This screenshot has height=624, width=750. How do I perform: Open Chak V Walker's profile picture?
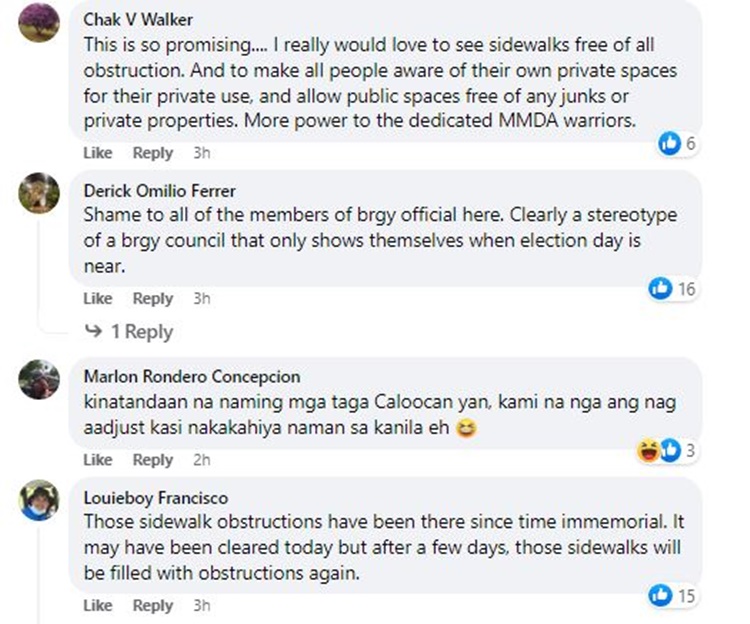[x=39, y=21]
